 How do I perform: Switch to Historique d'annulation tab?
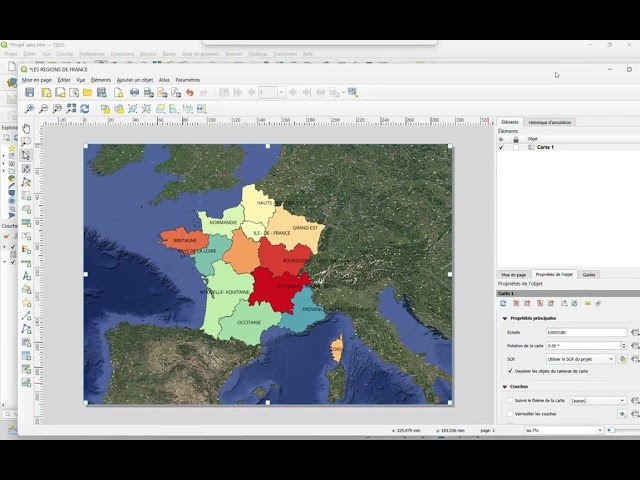(550, 122)
